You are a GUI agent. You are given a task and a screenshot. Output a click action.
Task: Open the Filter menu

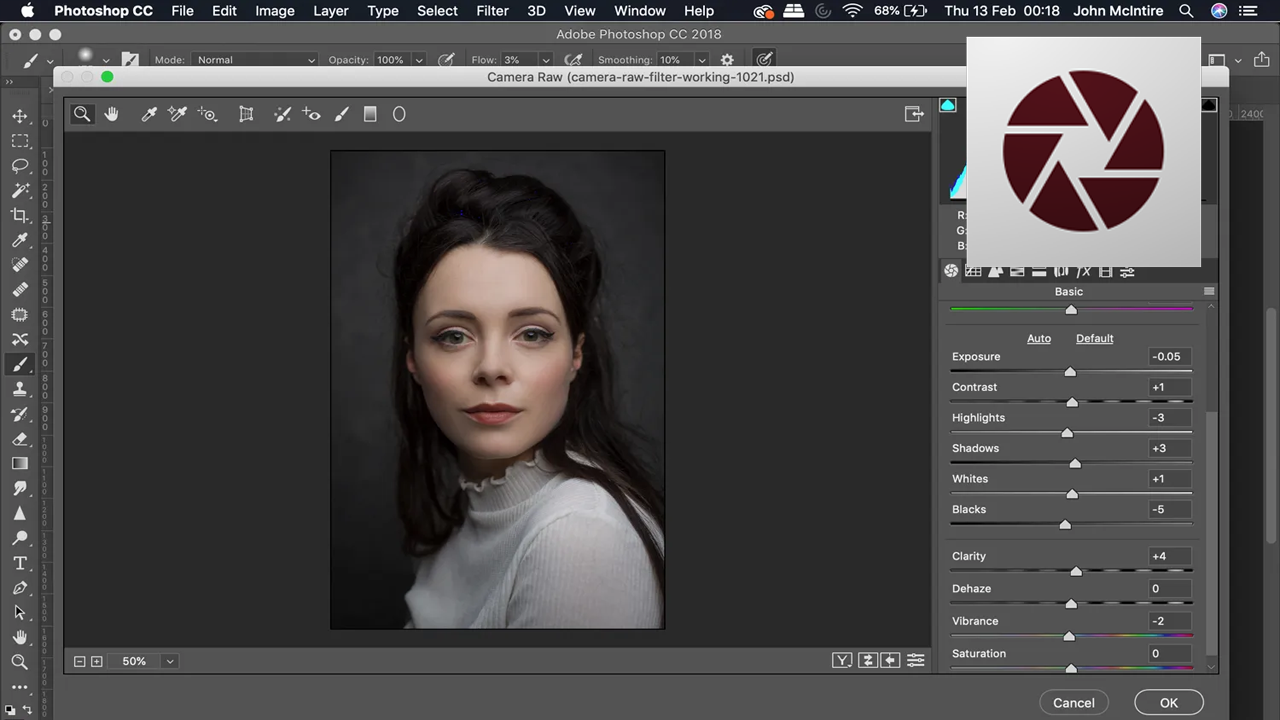[x=492, y=11]
